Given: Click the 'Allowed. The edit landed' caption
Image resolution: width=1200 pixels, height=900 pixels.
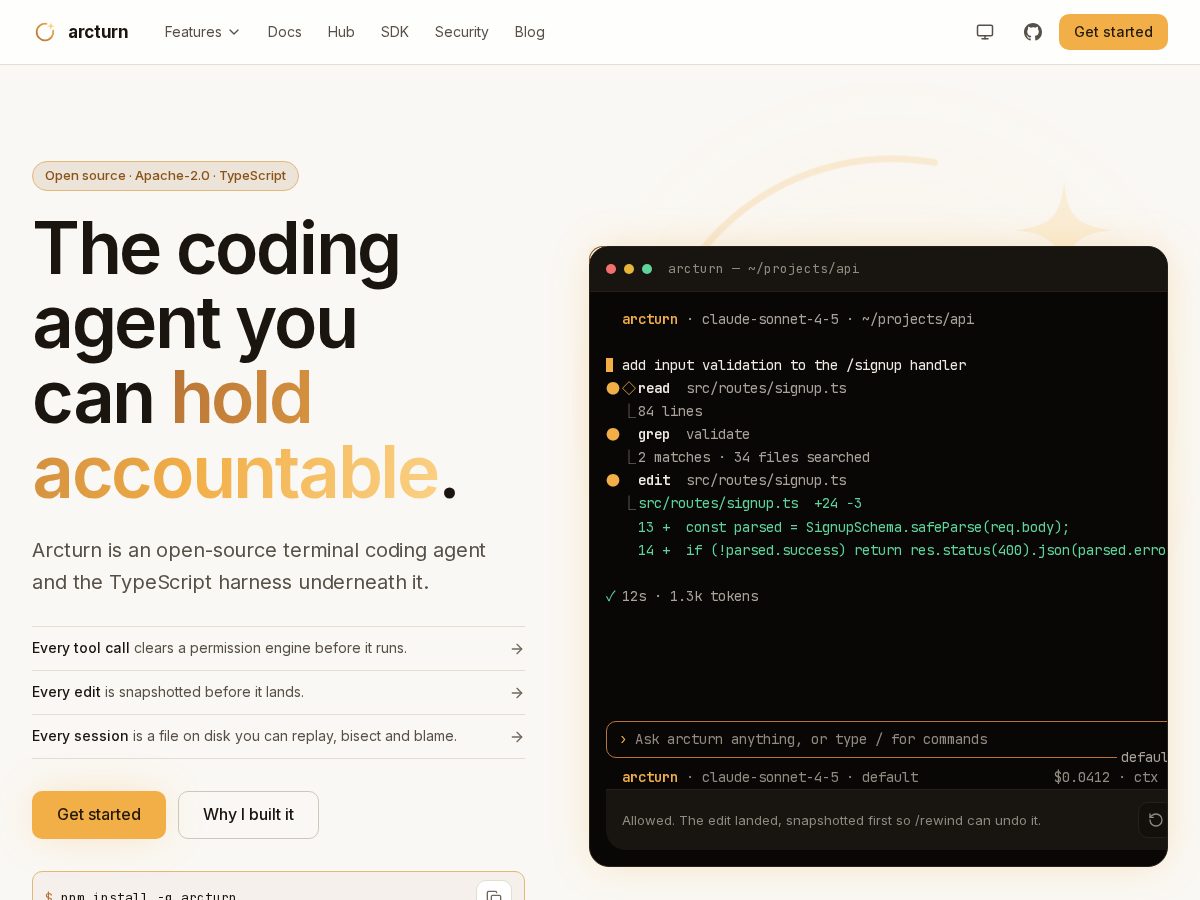Looking at the screenshot, I should (x=832, y=820).
